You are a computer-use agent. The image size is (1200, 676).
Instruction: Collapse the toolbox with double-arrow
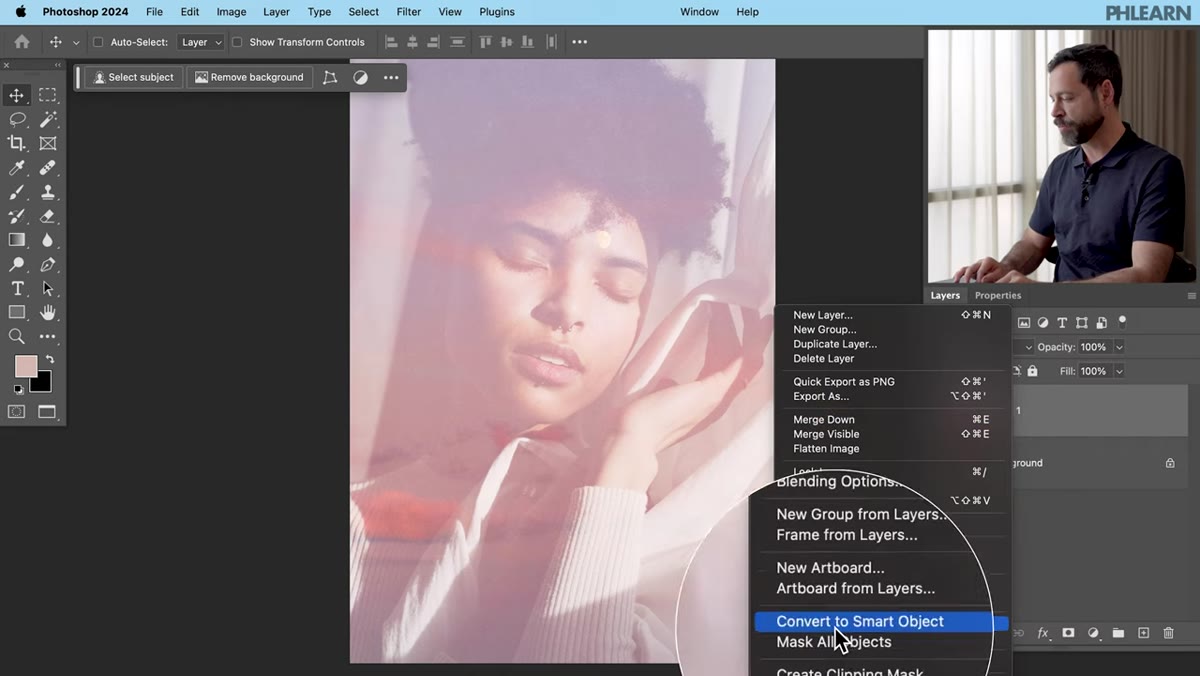coord(57,66)
